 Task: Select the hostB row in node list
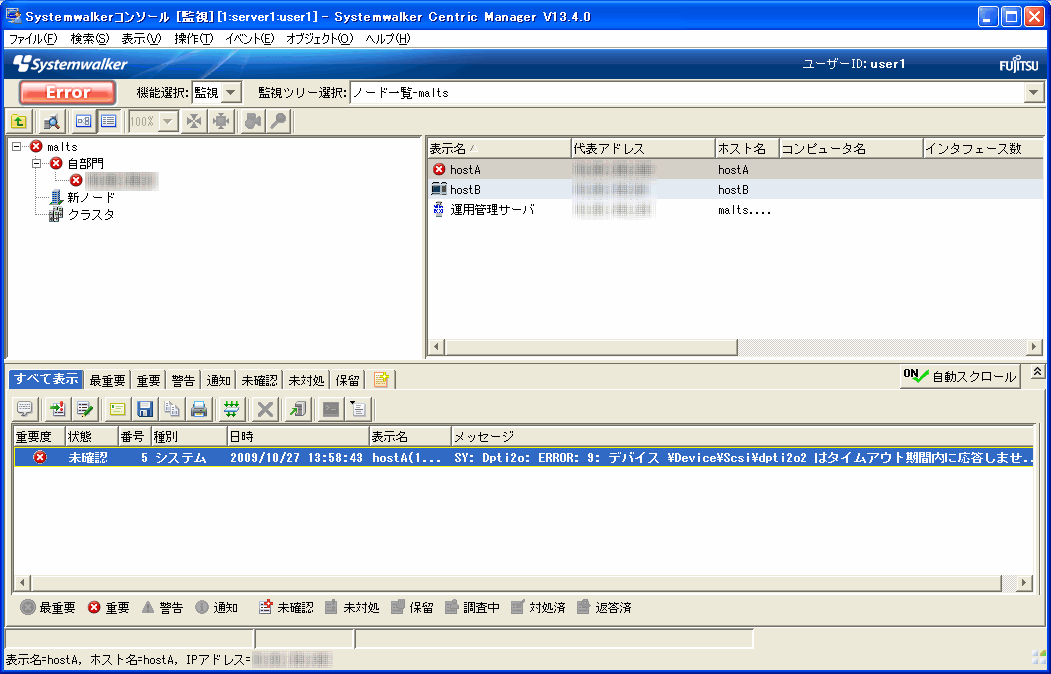[x=735, y=190]
